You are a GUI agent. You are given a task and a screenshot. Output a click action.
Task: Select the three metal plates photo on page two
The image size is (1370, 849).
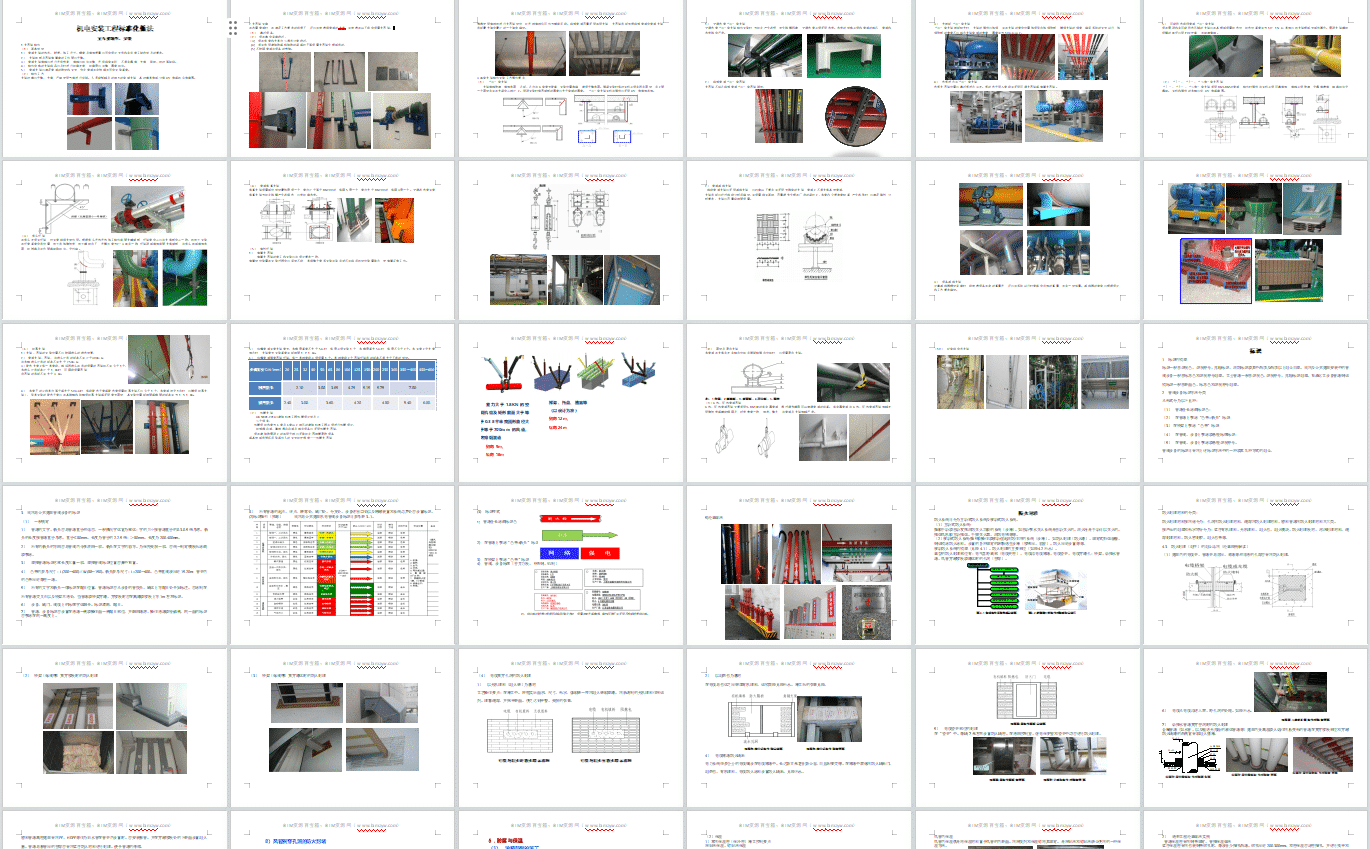click(x=392, y=70)
